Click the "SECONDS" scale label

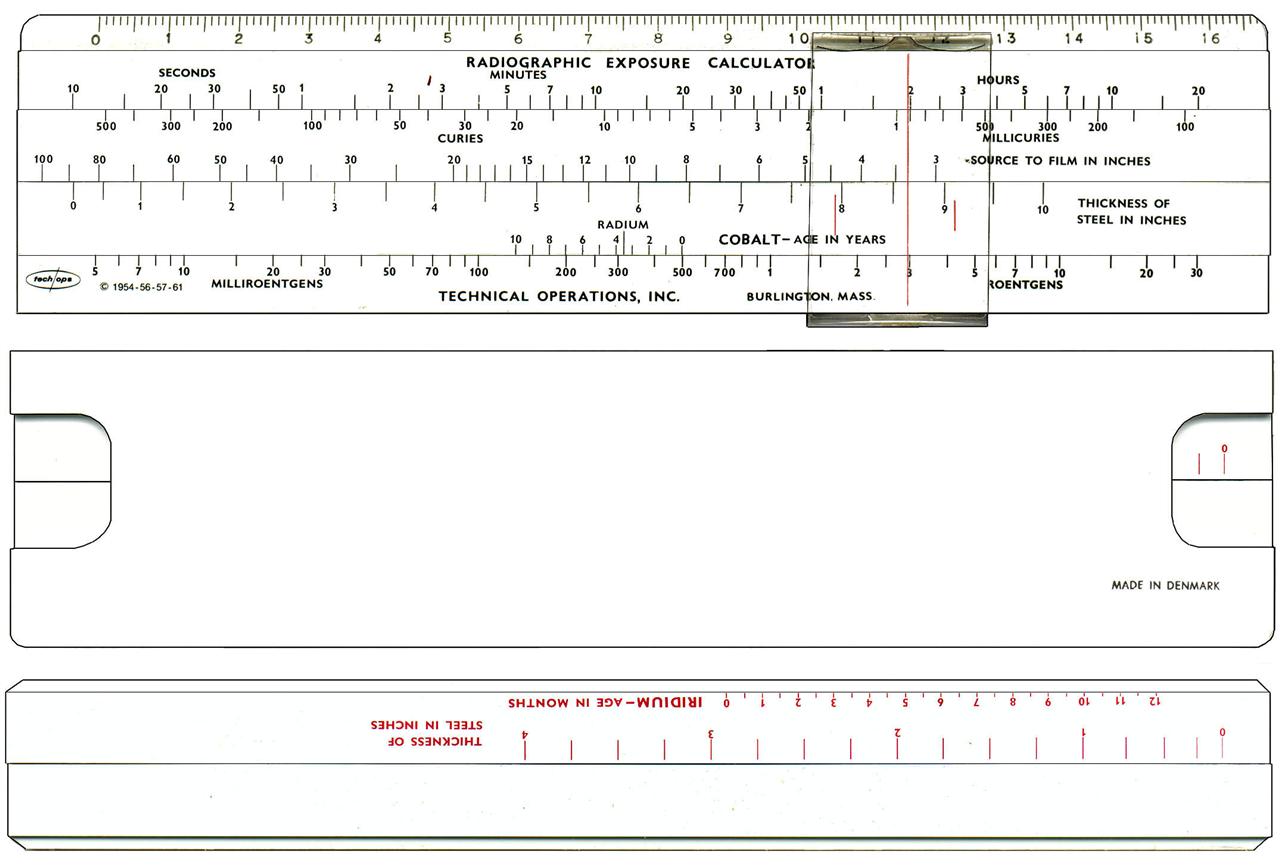(187, 73)
